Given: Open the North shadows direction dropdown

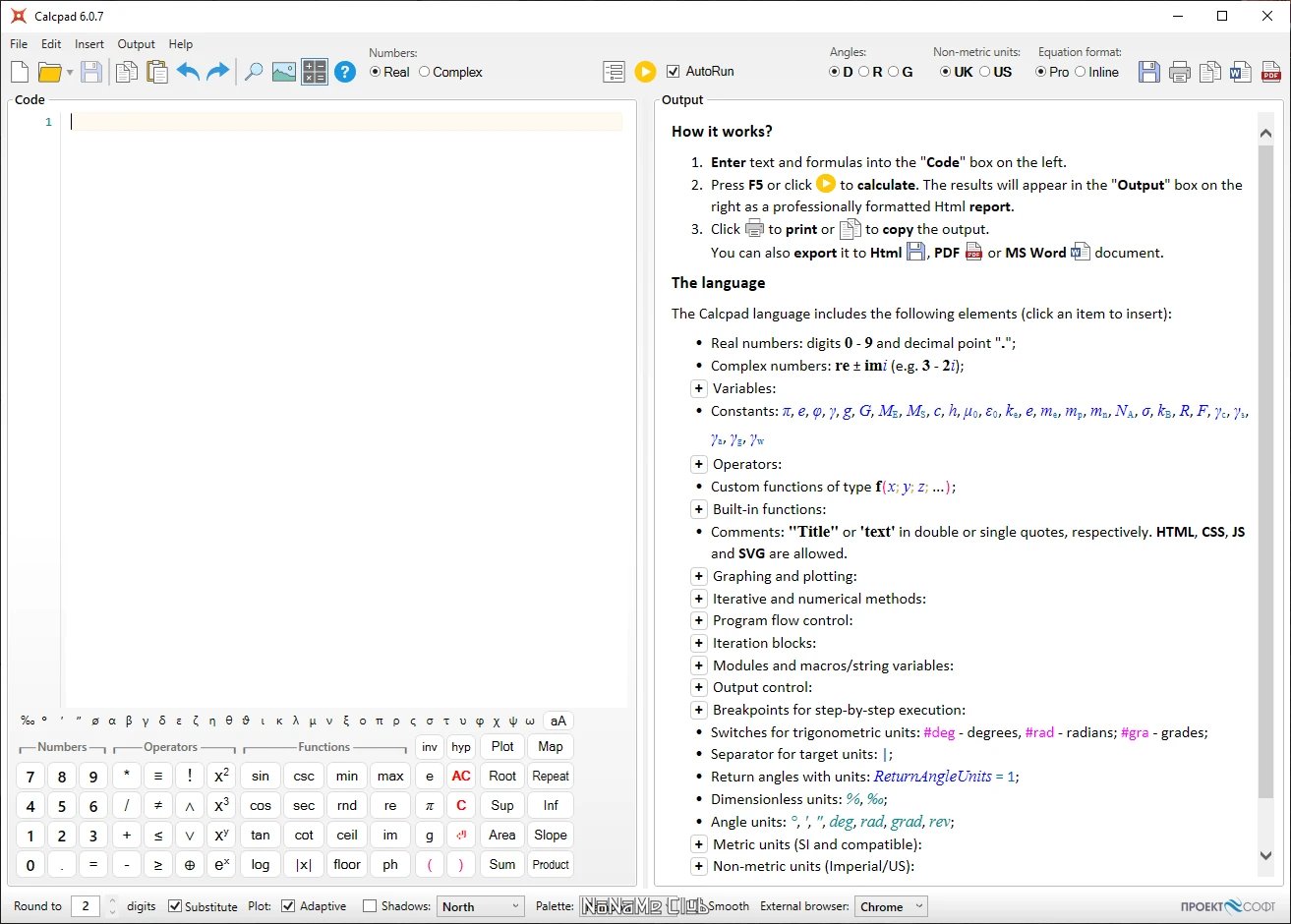Looking at the screenshot, I should (480, 906).
